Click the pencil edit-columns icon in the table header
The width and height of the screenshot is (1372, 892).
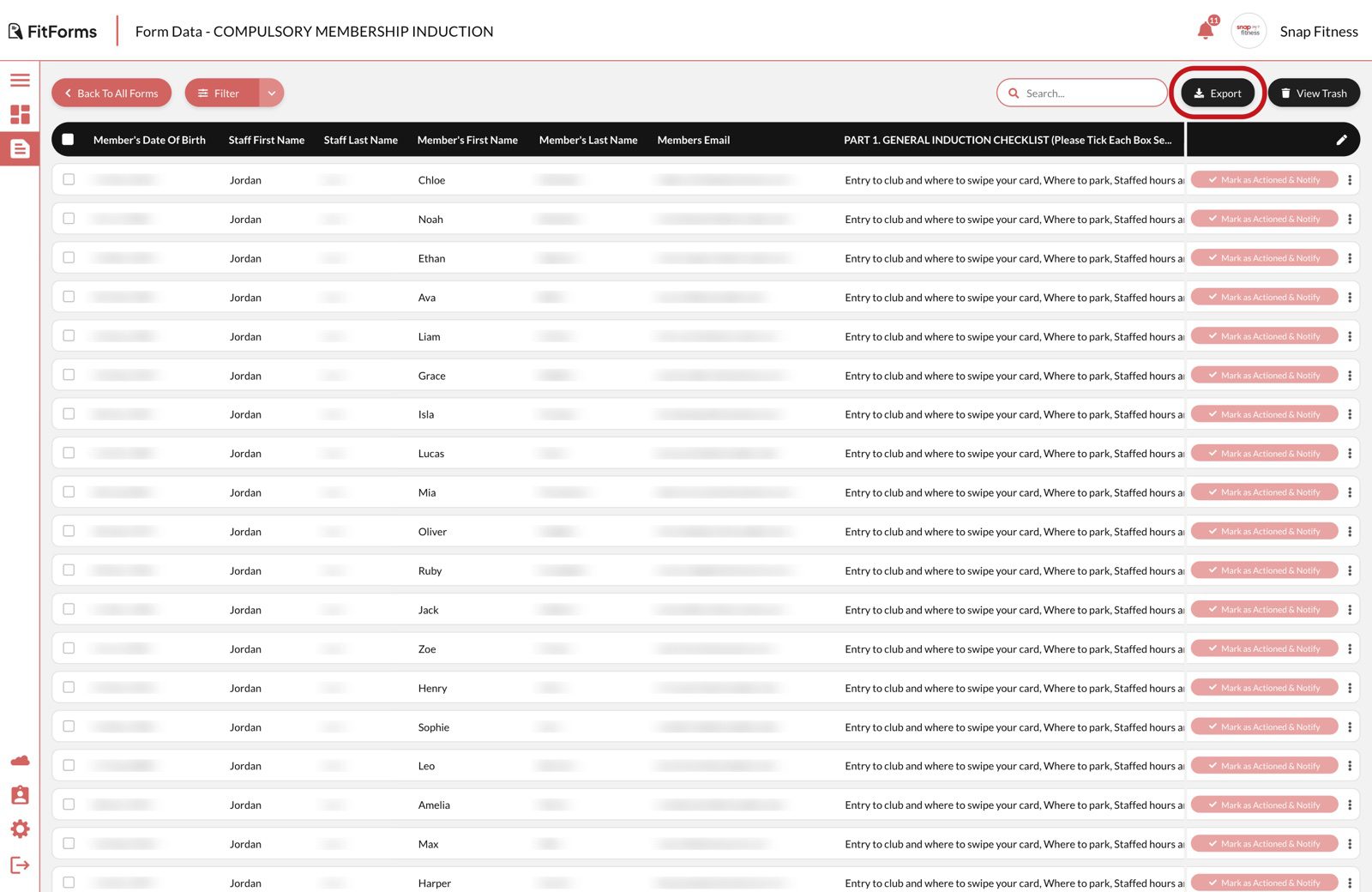1341,140
